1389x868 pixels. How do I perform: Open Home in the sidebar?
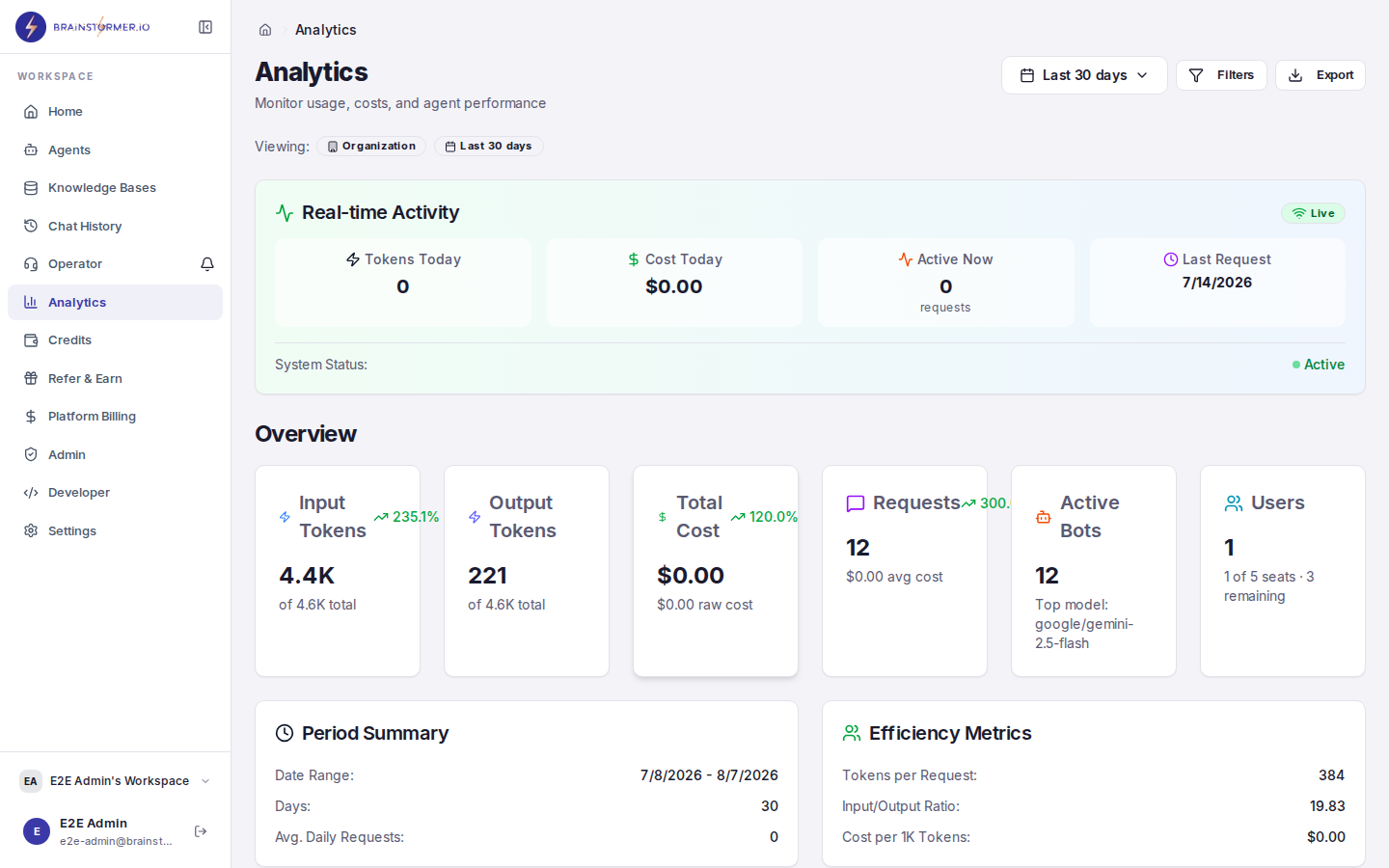tap(115, 112)
